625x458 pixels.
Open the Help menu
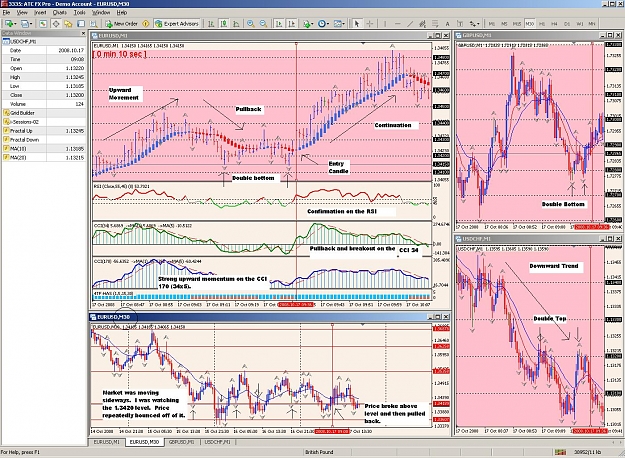[122, 13]
